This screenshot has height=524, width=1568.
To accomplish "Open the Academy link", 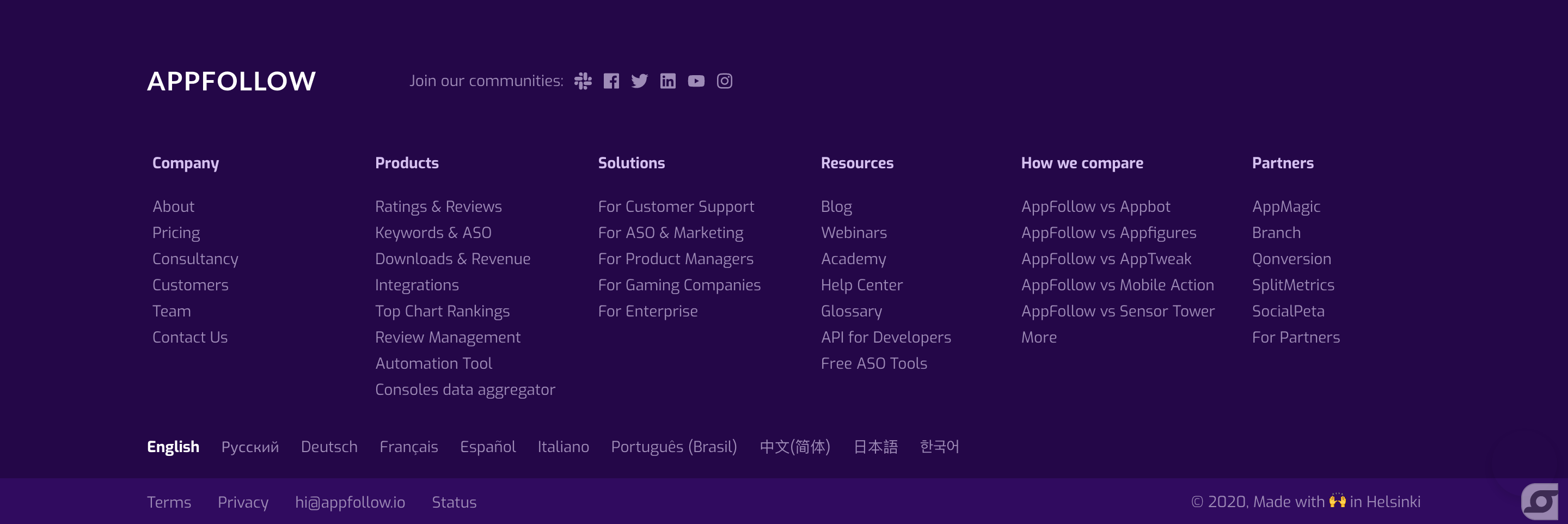I will click(853, 259).
